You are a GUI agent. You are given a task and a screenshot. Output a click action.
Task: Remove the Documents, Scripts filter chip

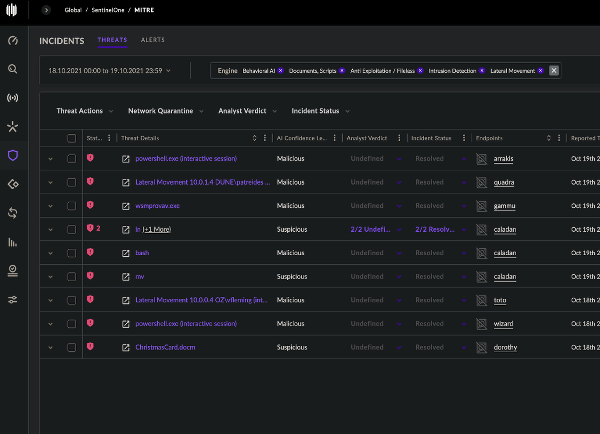pyautogui.click(x=342, y=70)
